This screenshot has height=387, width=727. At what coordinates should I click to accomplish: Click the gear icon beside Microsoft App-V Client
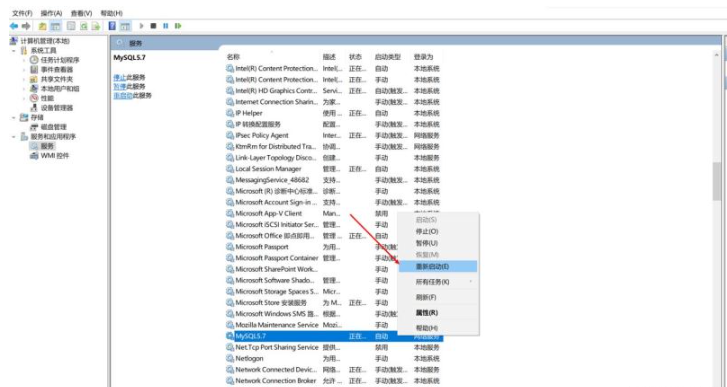[x=230, y=213]
